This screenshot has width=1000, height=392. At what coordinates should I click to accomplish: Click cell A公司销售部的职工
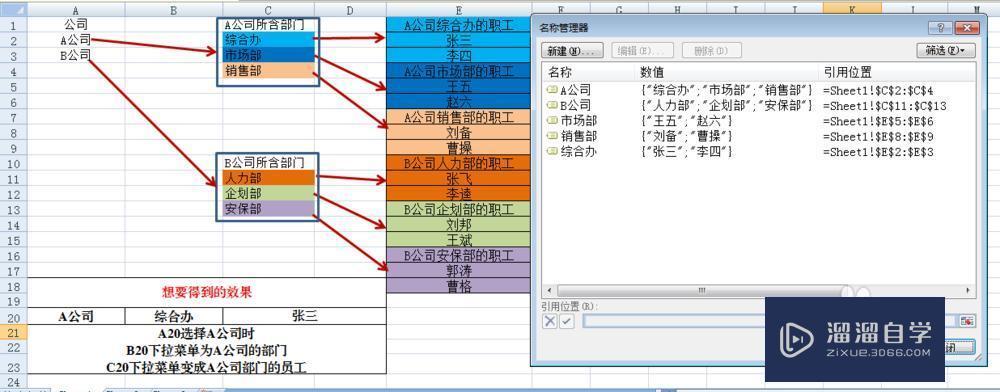coord(459,117)
